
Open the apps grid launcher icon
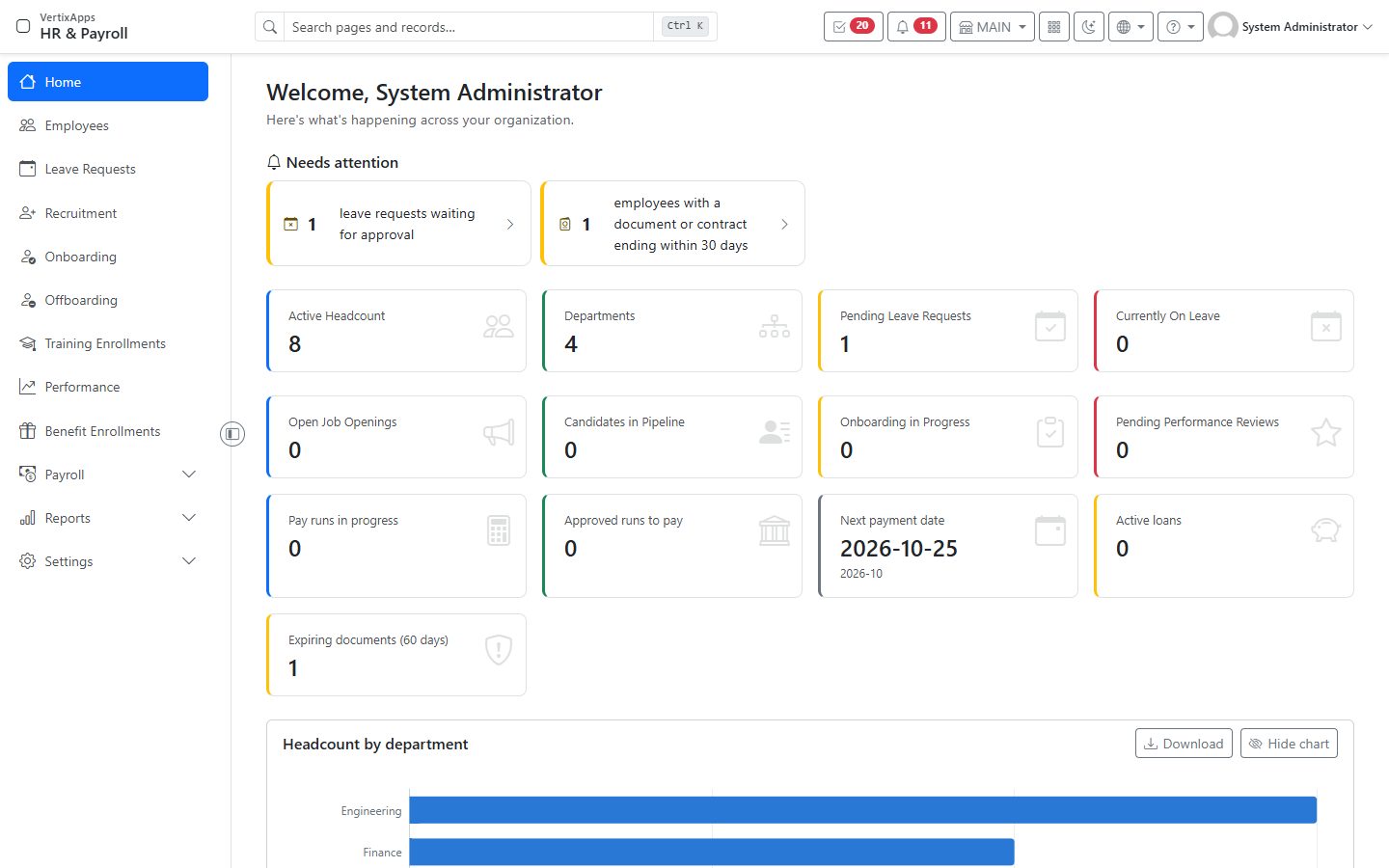click(1054, 27)
